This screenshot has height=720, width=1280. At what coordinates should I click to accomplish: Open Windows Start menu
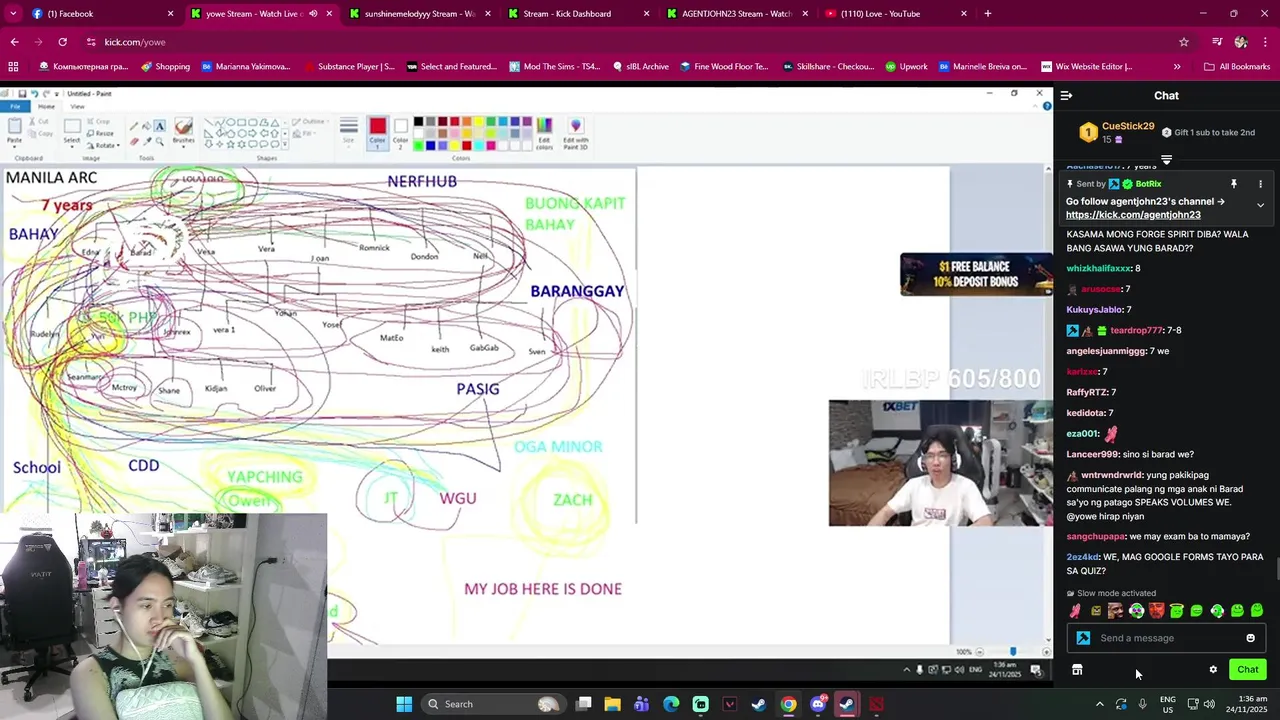tap(404, 704)
